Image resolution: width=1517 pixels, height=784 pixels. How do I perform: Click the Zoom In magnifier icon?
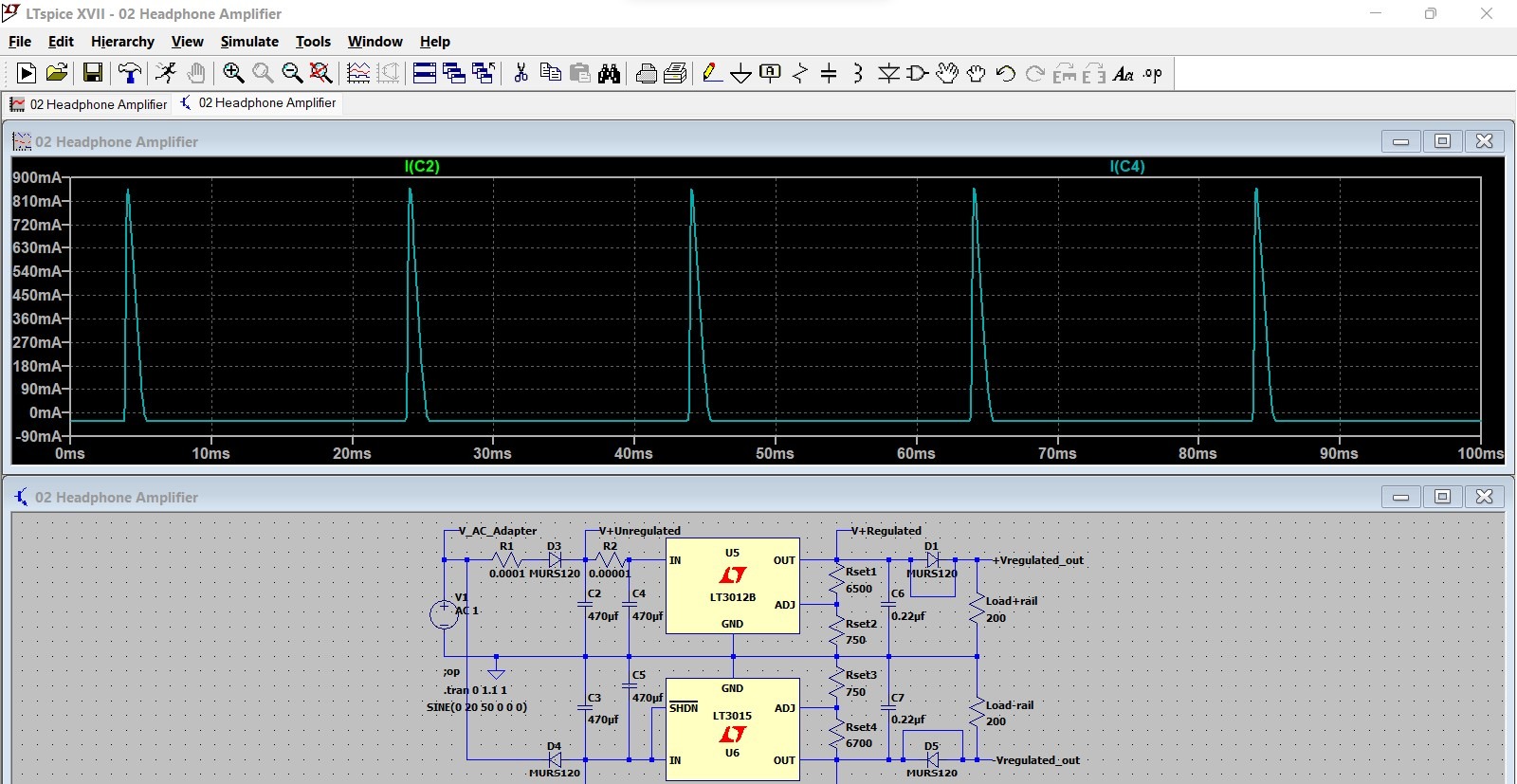pos(233,73)
